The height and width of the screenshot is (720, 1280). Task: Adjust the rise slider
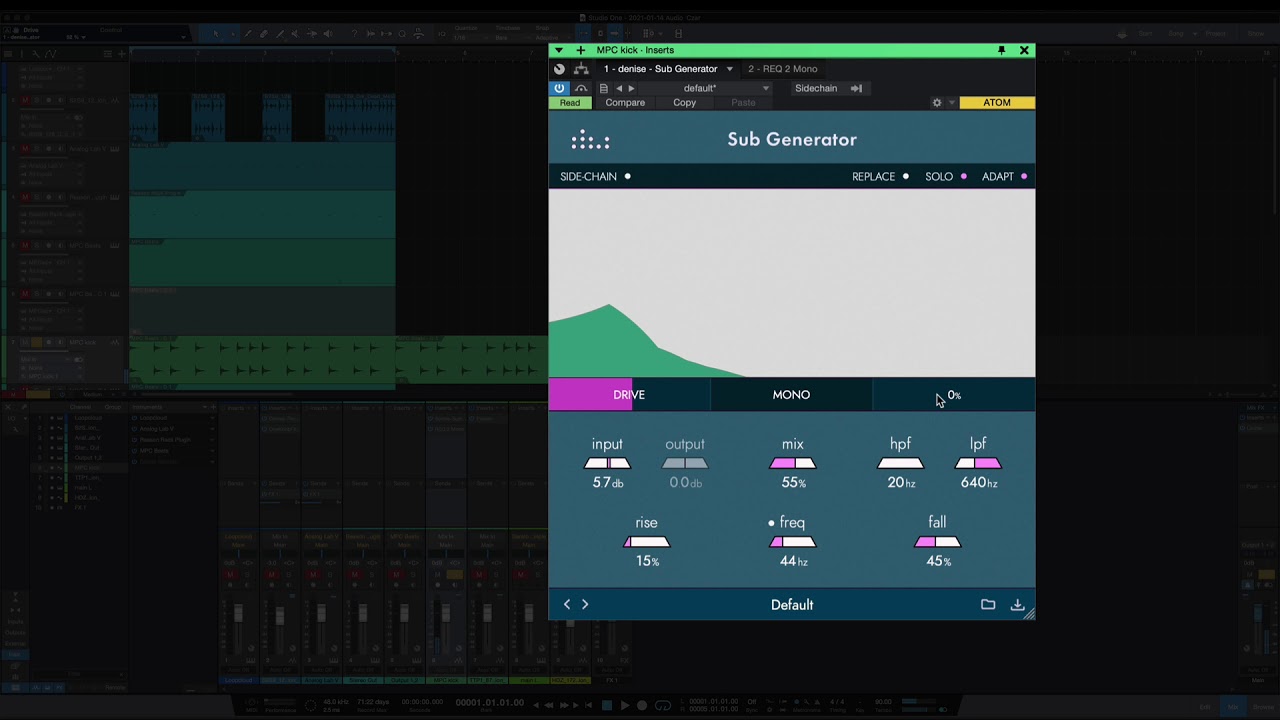tap(647, 542)
